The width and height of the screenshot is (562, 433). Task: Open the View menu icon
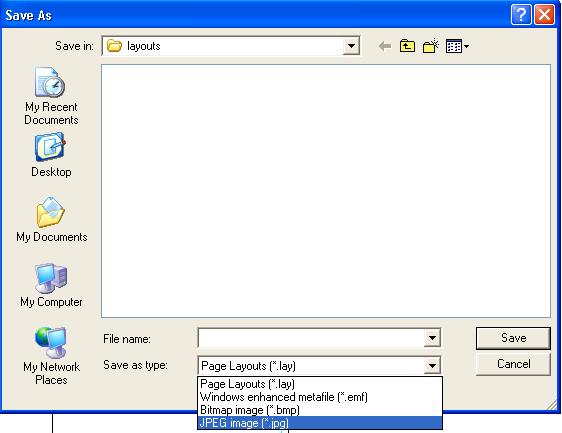pos(457,46)
